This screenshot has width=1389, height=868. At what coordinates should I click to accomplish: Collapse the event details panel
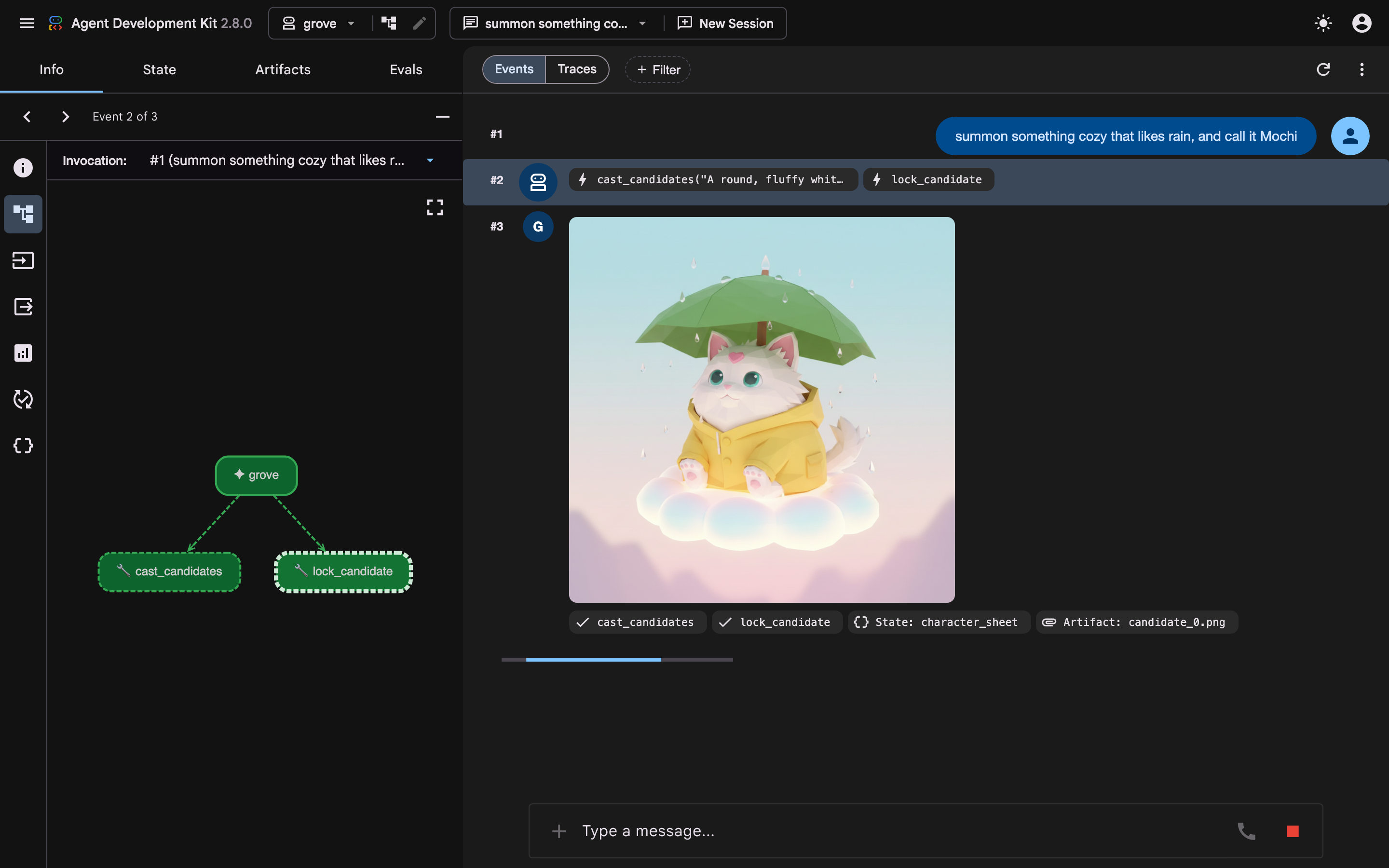pyautogui.click(x=443, y=117)
